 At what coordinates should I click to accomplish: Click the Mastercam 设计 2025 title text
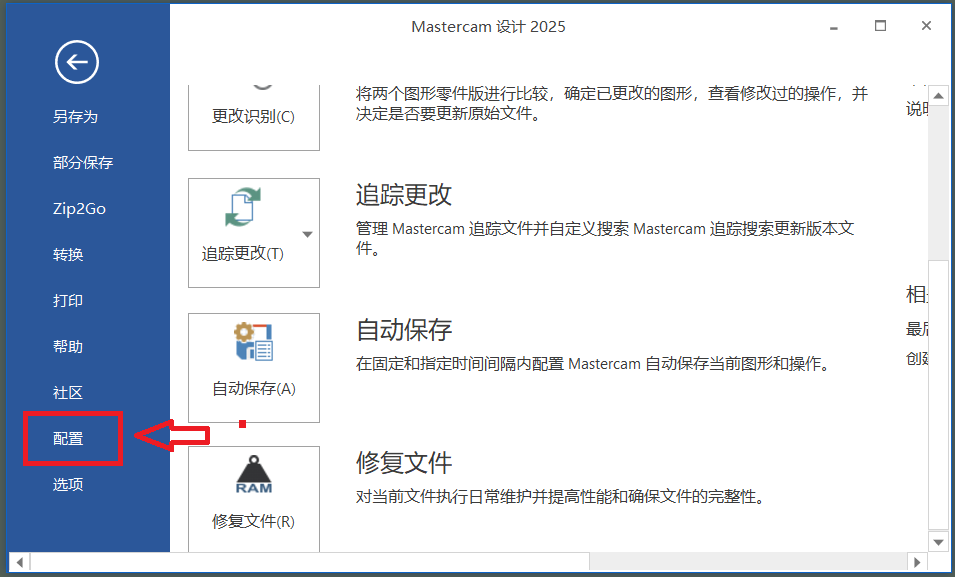pos(488,27)
